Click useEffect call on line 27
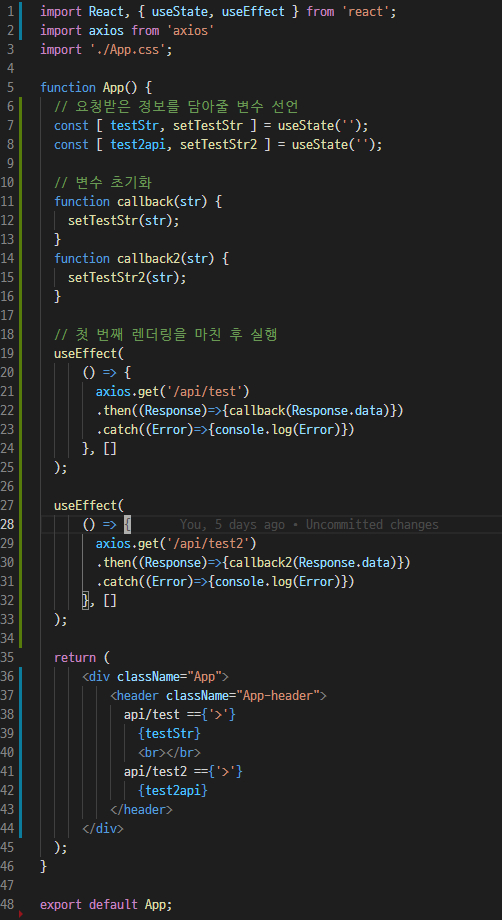The height and width of the screenshot is (920, 502). (x=86, y=506)
